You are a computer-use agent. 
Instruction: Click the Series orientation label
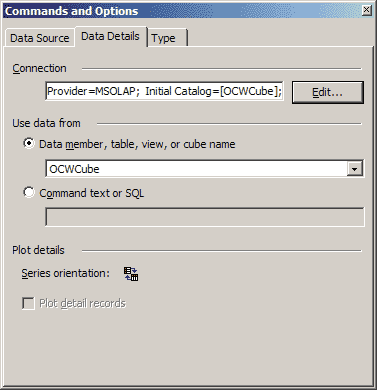[66, 273]
